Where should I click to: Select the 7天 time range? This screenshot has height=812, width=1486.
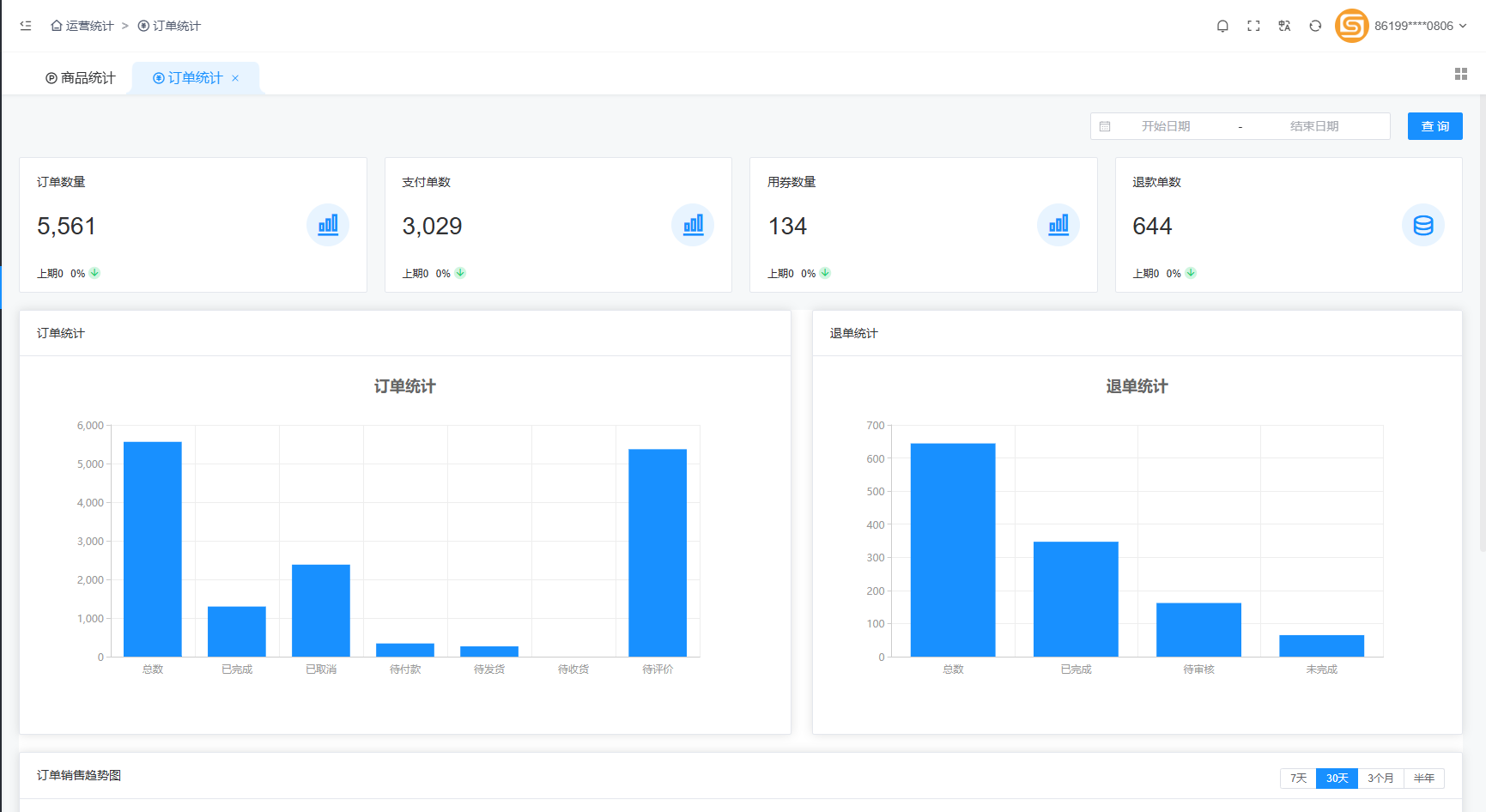[x=1298, y=778]
